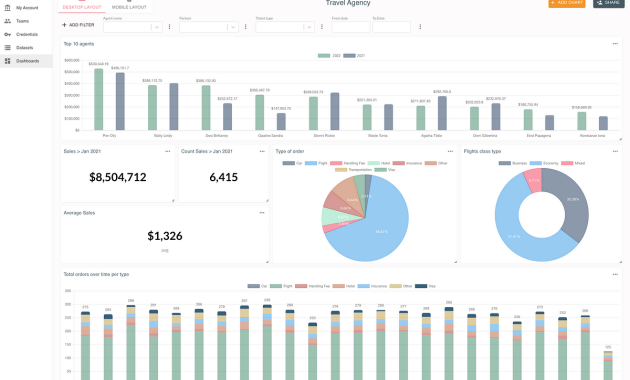Go to the Teams sidebar icon
This screenshot has height=380, width=630.
(x=7, y=21)
